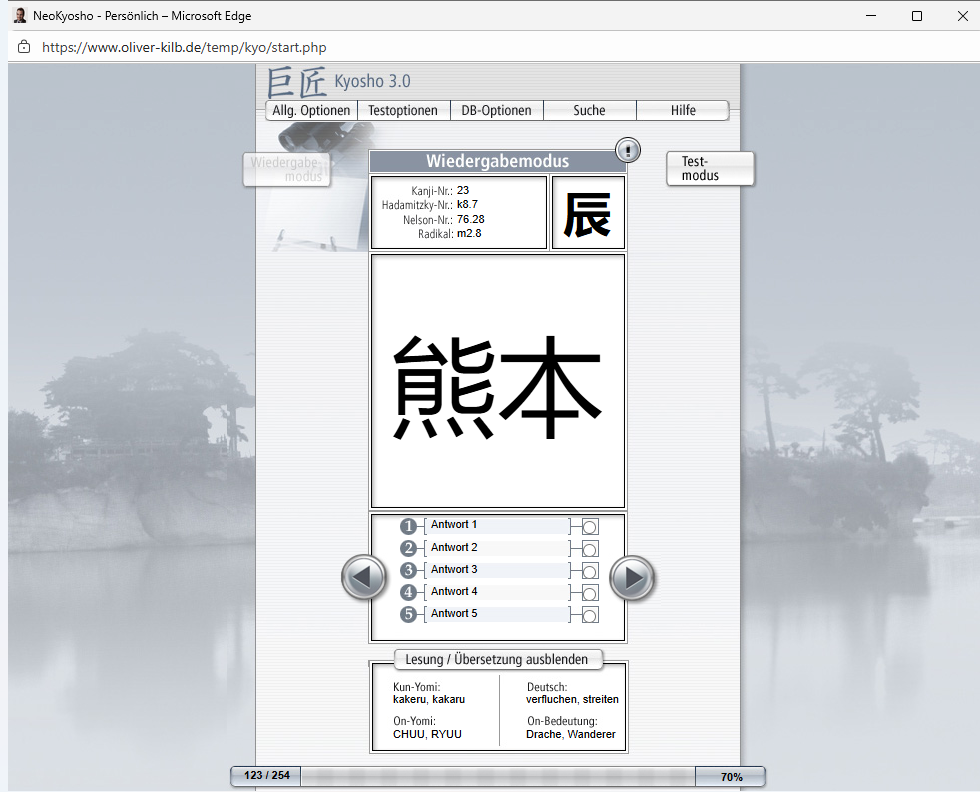
Task: Click the numbered circle 5 icon
Action: 408,614
